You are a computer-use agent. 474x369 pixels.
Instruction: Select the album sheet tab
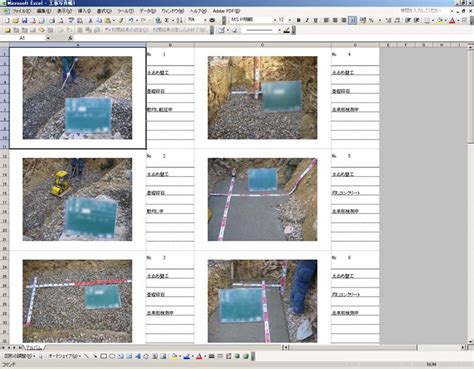tap(34, 347)
